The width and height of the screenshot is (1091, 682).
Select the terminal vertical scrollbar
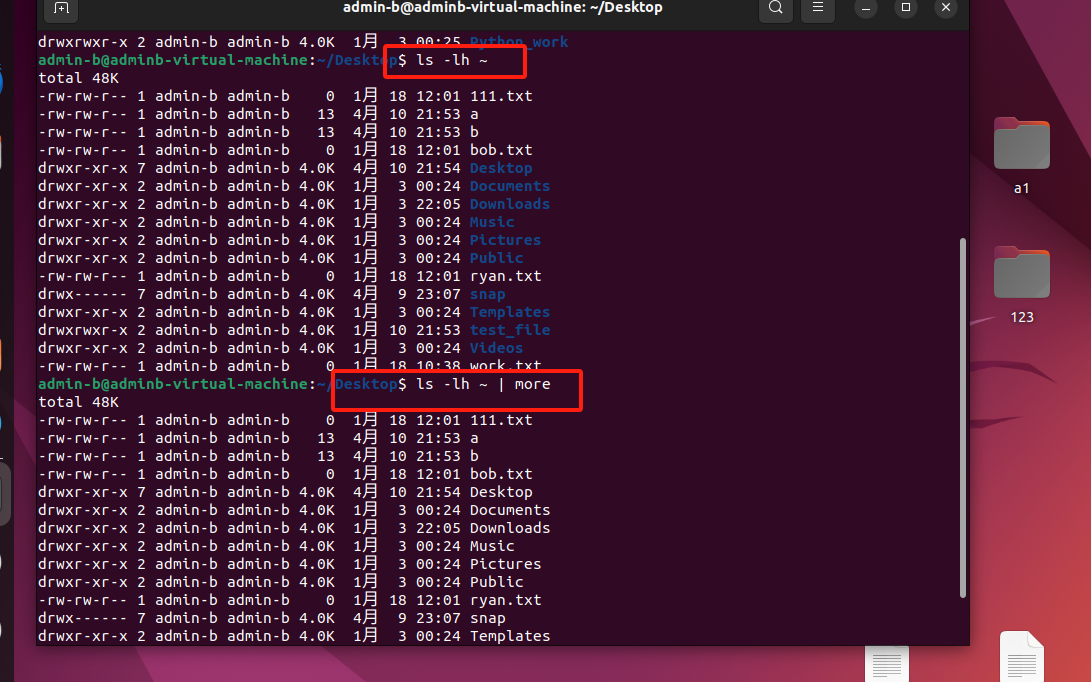963,418
